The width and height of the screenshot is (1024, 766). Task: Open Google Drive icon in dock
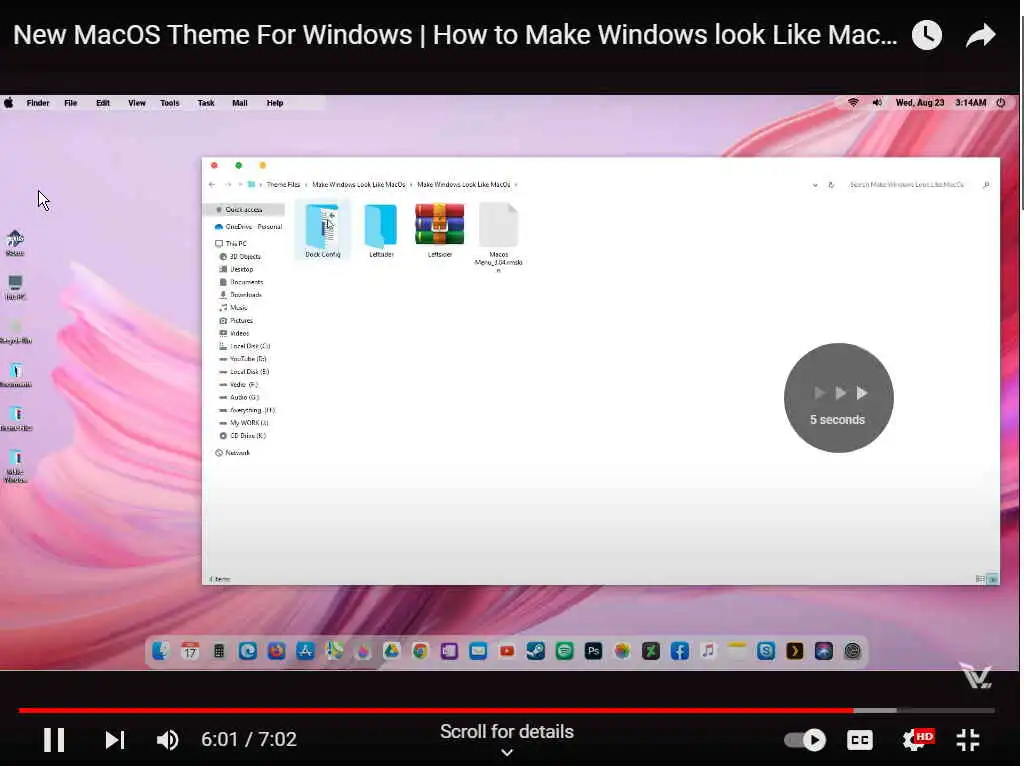tap(392, 651)
